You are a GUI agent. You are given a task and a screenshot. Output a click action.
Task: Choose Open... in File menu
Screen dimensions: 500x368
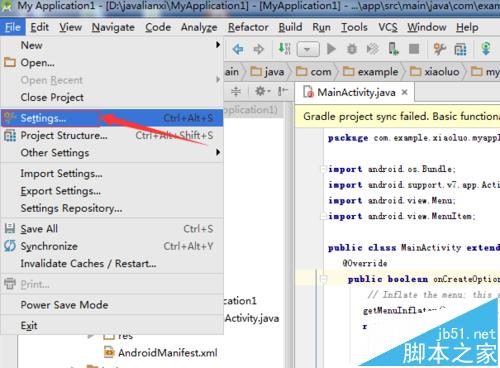pos(112,62)
